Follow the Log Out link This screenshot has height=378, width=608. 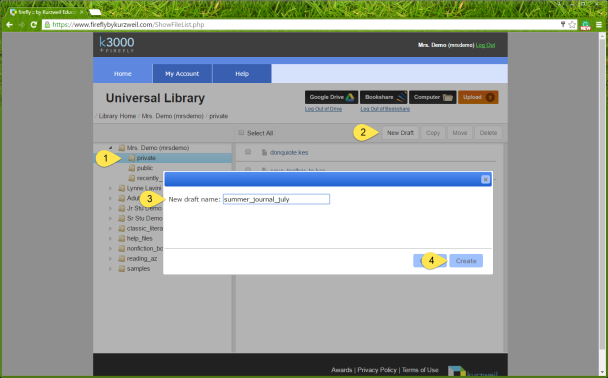485,45
